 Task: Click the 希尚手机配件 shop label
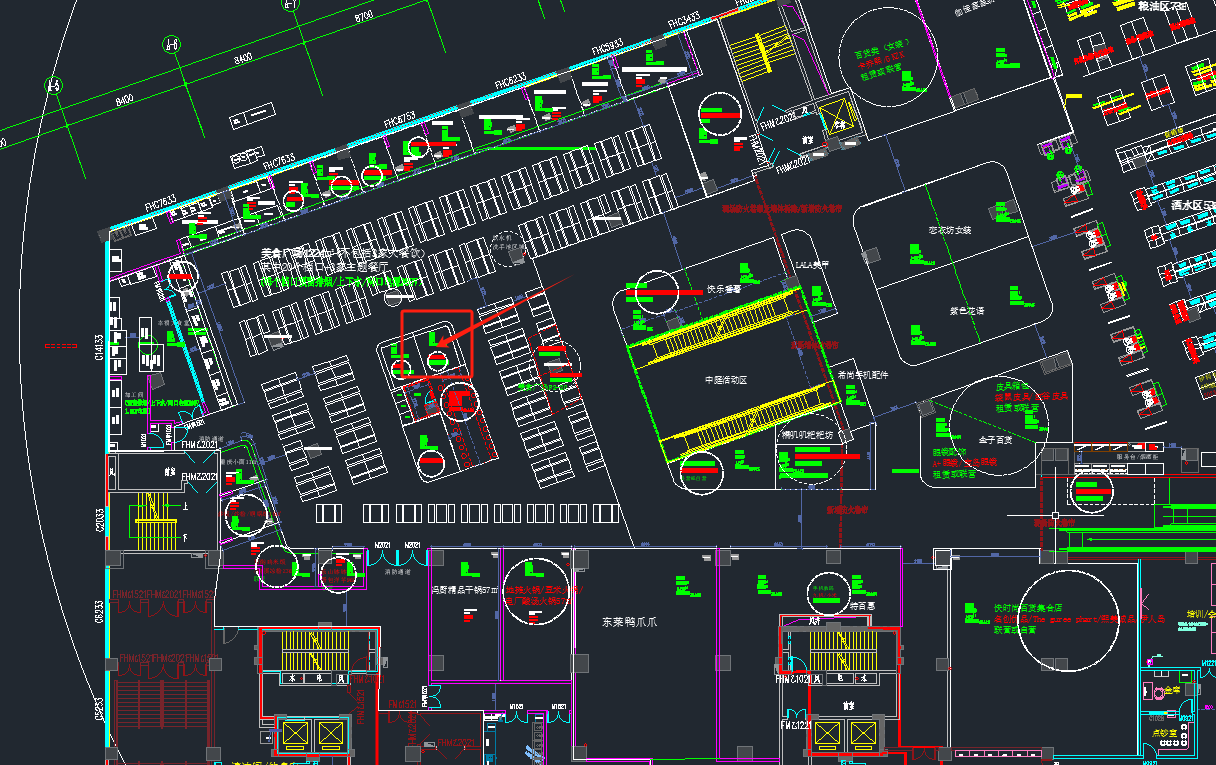pos(862,376)
